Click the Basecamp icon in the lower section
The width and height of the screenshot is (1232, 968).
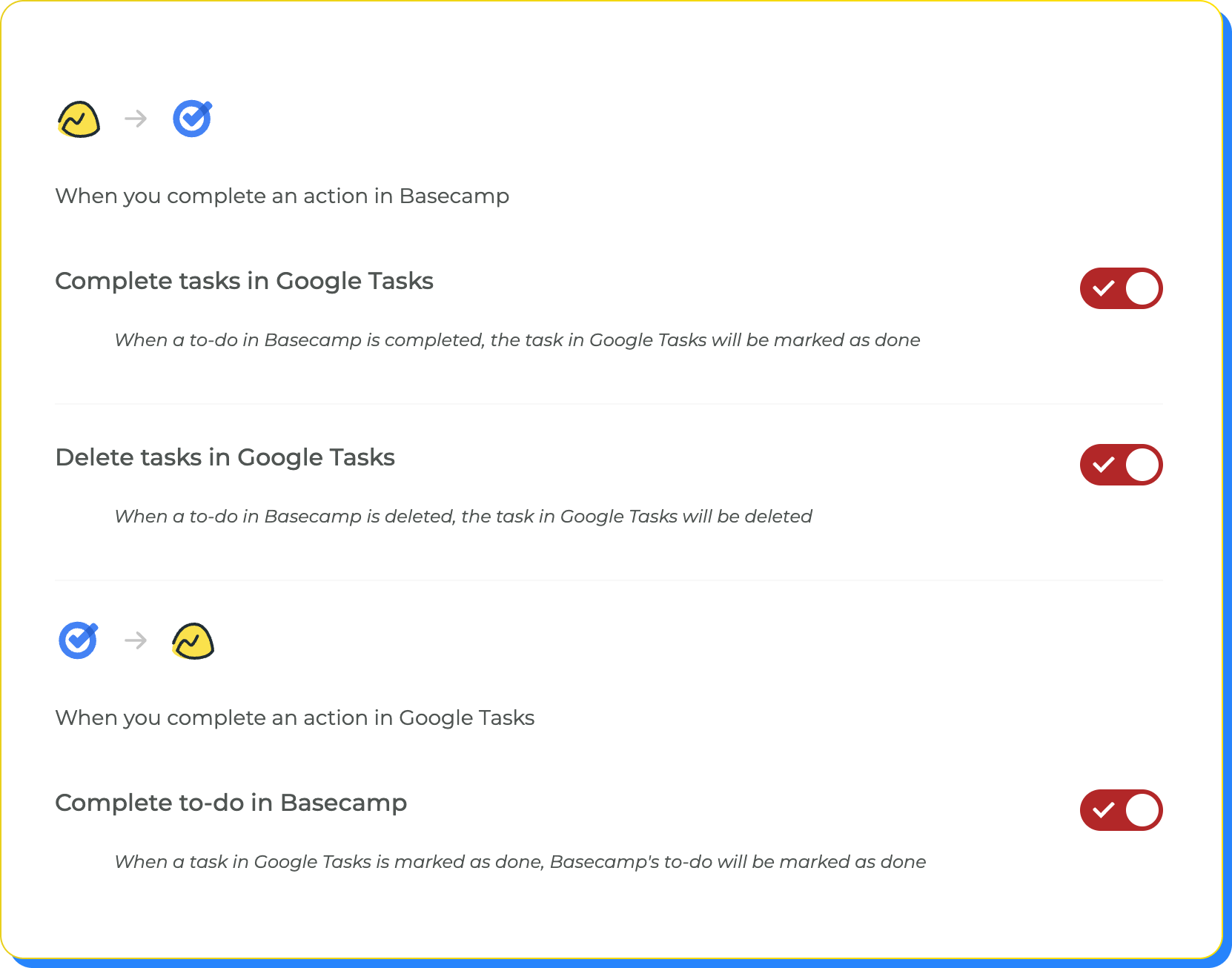pyautogui.click(x=193, y=640)
